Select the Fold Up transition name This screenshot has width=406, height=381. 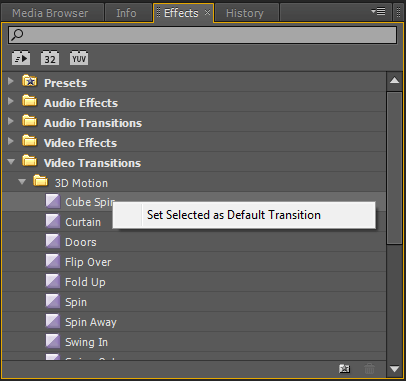[85, 282]
